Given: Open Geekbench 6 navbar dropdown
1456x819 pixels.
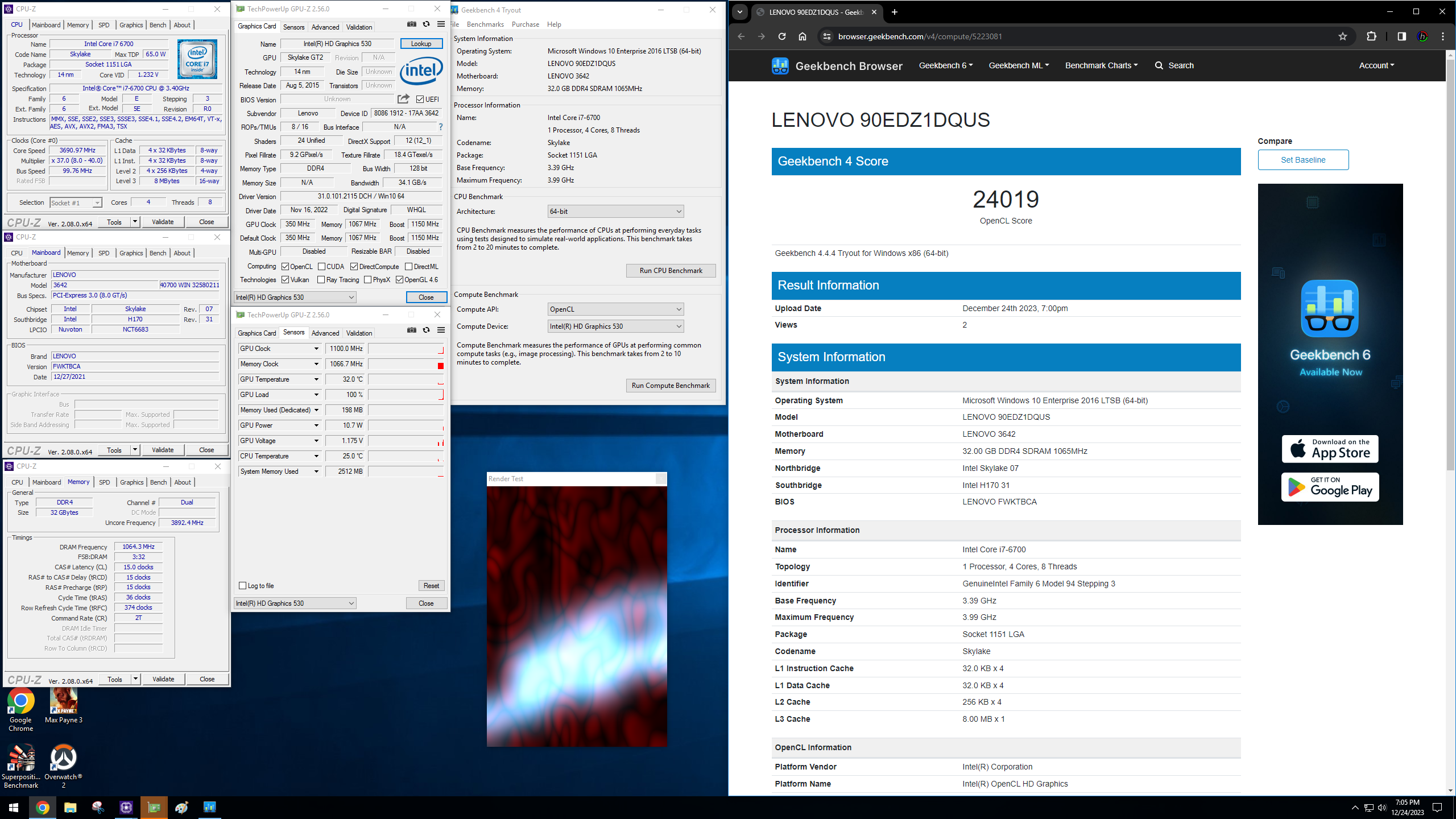Looking at the screenshot, I should coord(946,66).
